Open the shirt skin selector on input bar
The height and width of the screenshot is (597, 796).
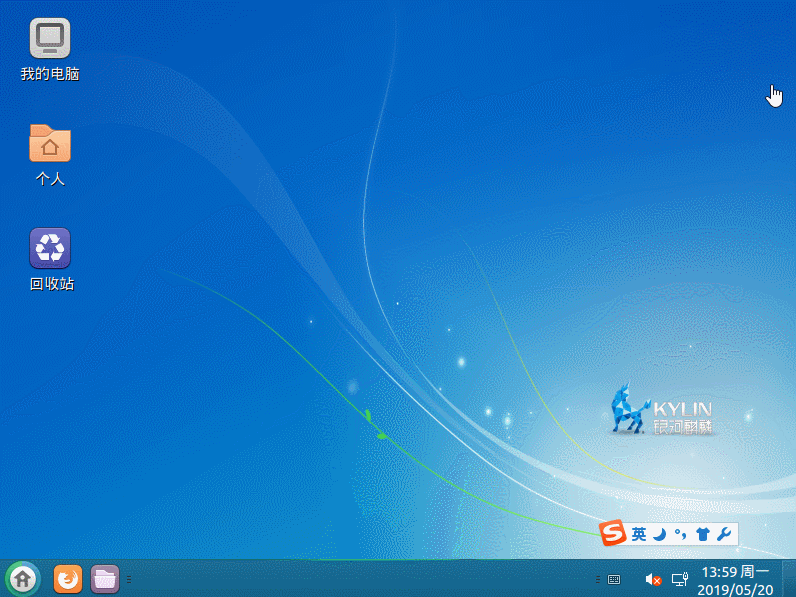(703, 534)
